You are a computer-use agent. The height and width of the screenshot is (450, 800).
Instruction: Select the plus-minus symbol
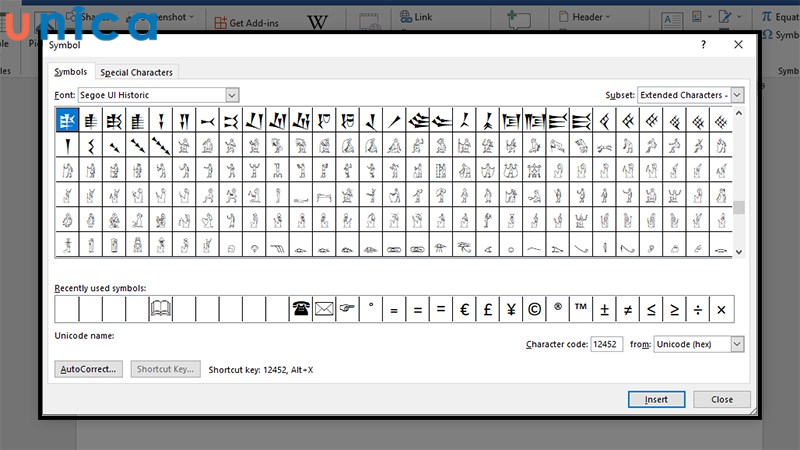(x=605, y=309)
